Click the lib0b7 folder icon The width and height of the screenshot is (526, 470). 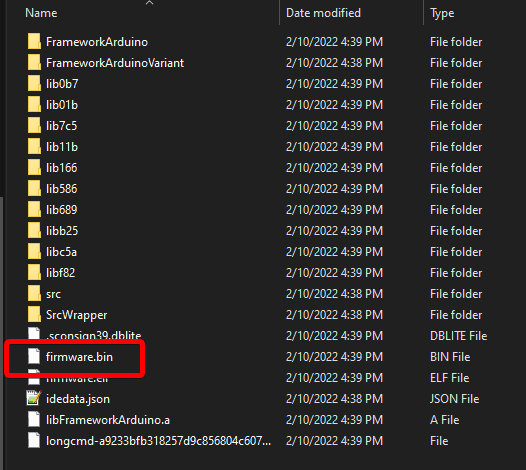point(34,84)
